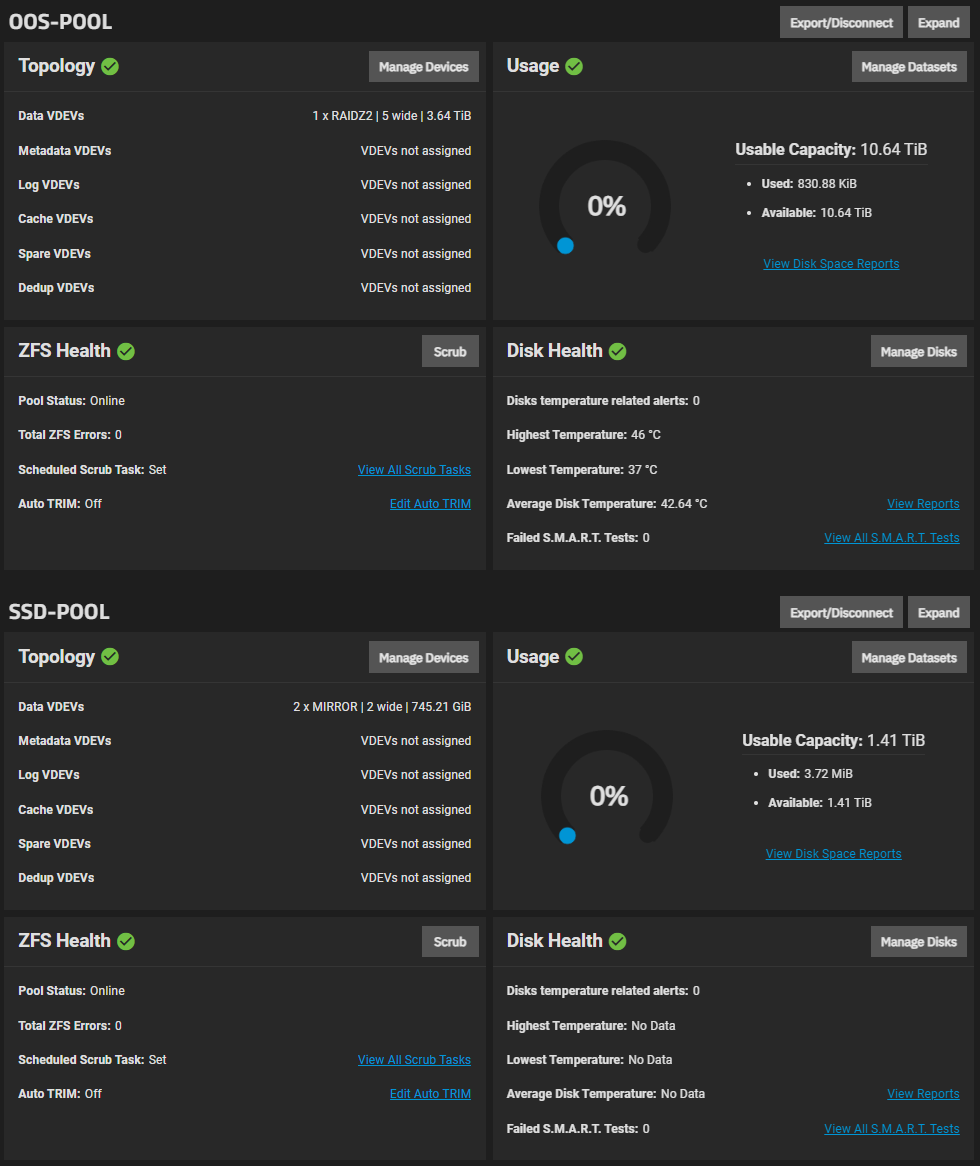Open Manage Devices for SSD-POOL
This screenshot has width=980, height=1166.
tap(424, 657)
